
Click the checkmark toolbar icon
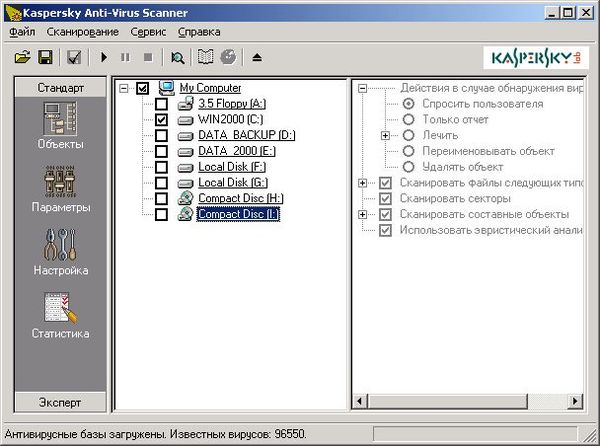[x=74, y=58]
